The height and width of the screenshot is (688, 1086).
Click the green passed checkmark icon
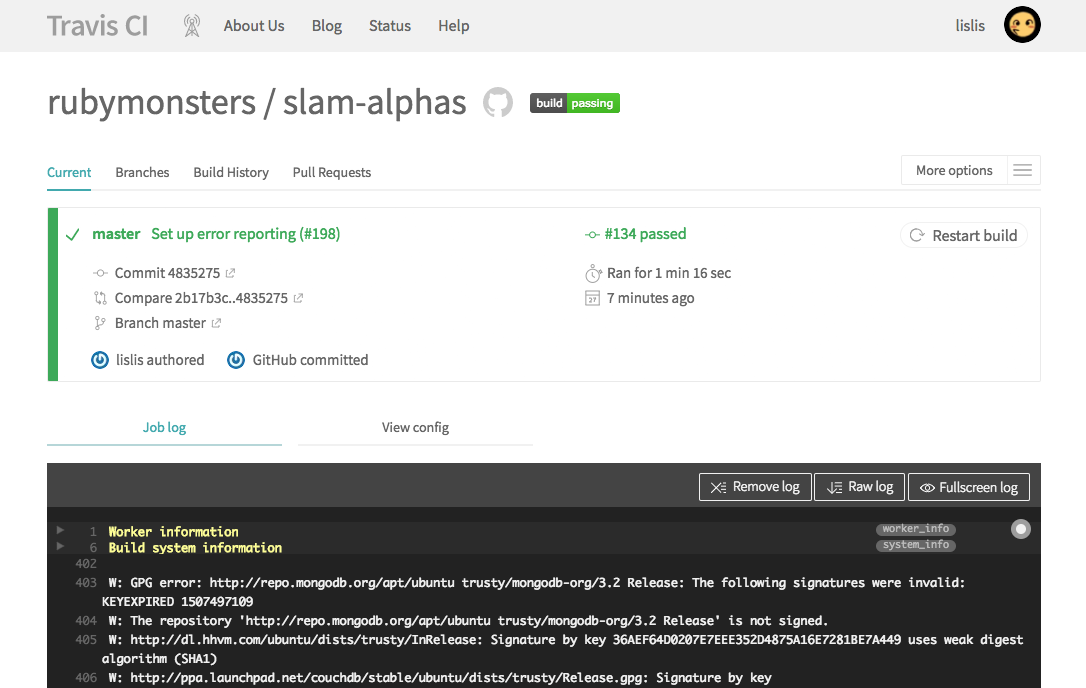[x=73, y=235]
